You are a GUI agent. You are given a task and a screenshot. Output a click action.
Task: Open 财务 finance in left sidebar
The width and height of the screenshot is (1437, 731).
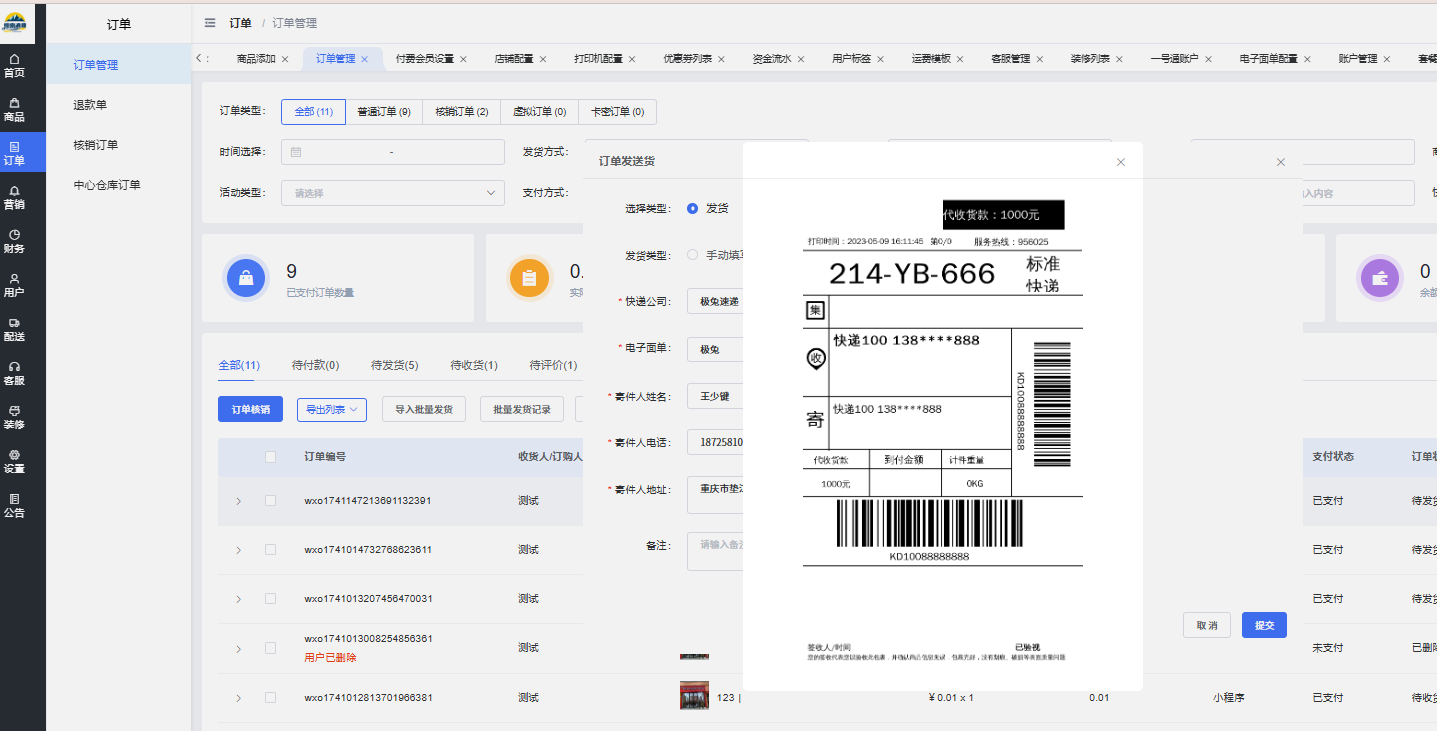[14, 241]
